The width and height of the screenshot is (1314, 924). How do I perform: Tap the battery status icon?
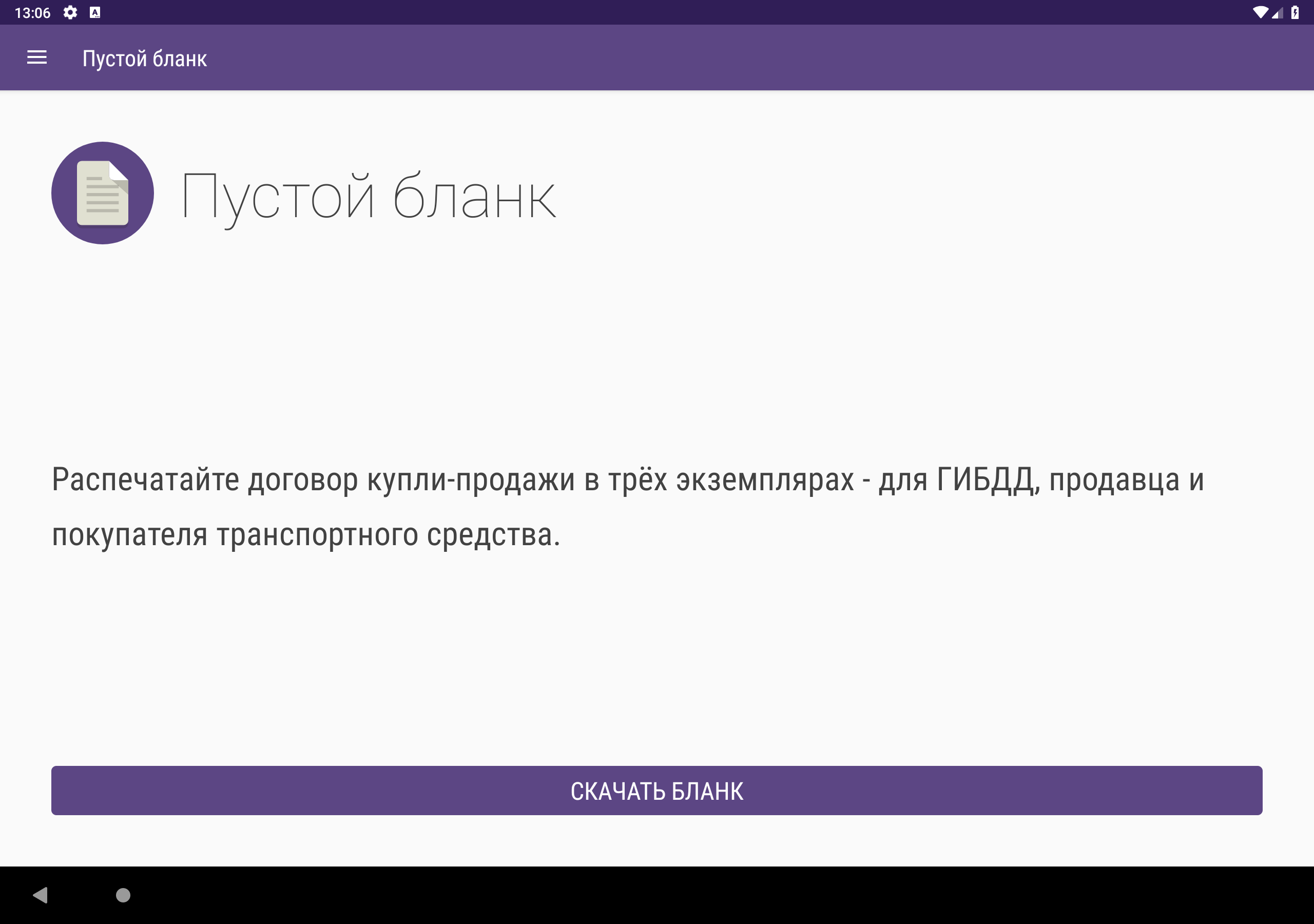[x=1294, y=13]
